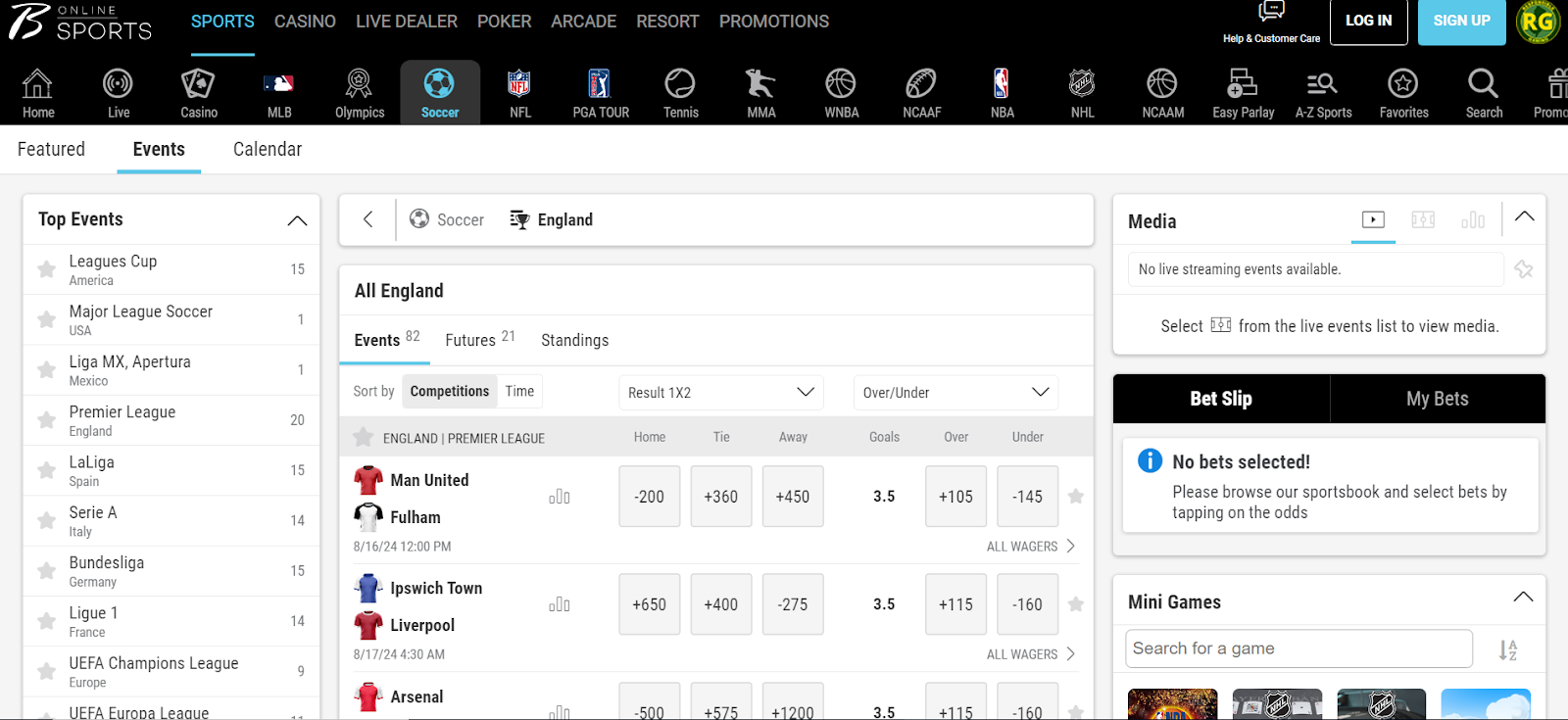
Task: Switch to the My Bets tab
Action: click(1438, 399)
